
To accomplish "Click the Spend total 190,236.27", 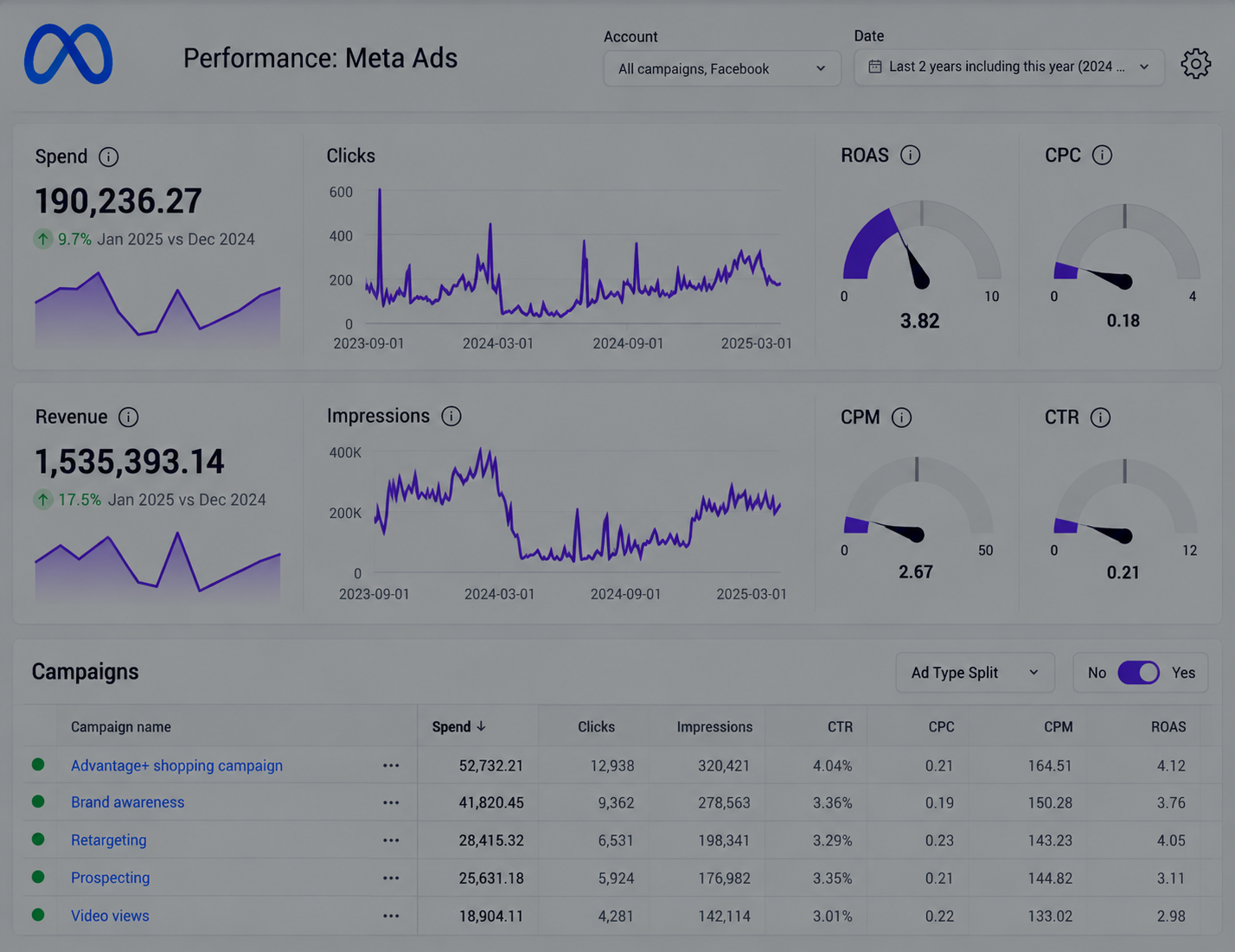I will (x=118, y=201).
